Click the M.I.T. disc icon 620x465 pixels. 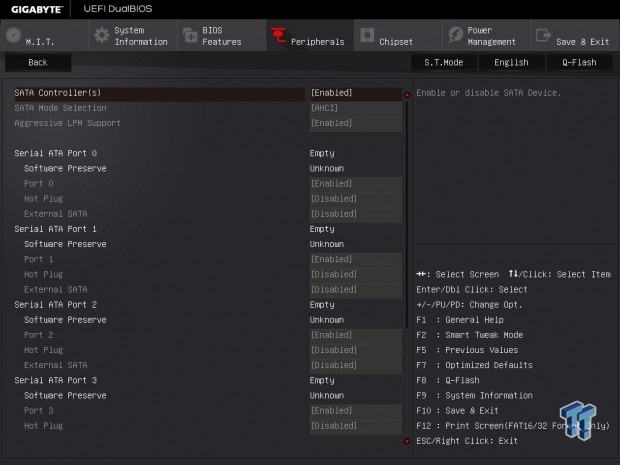click(x=13, y=35)
